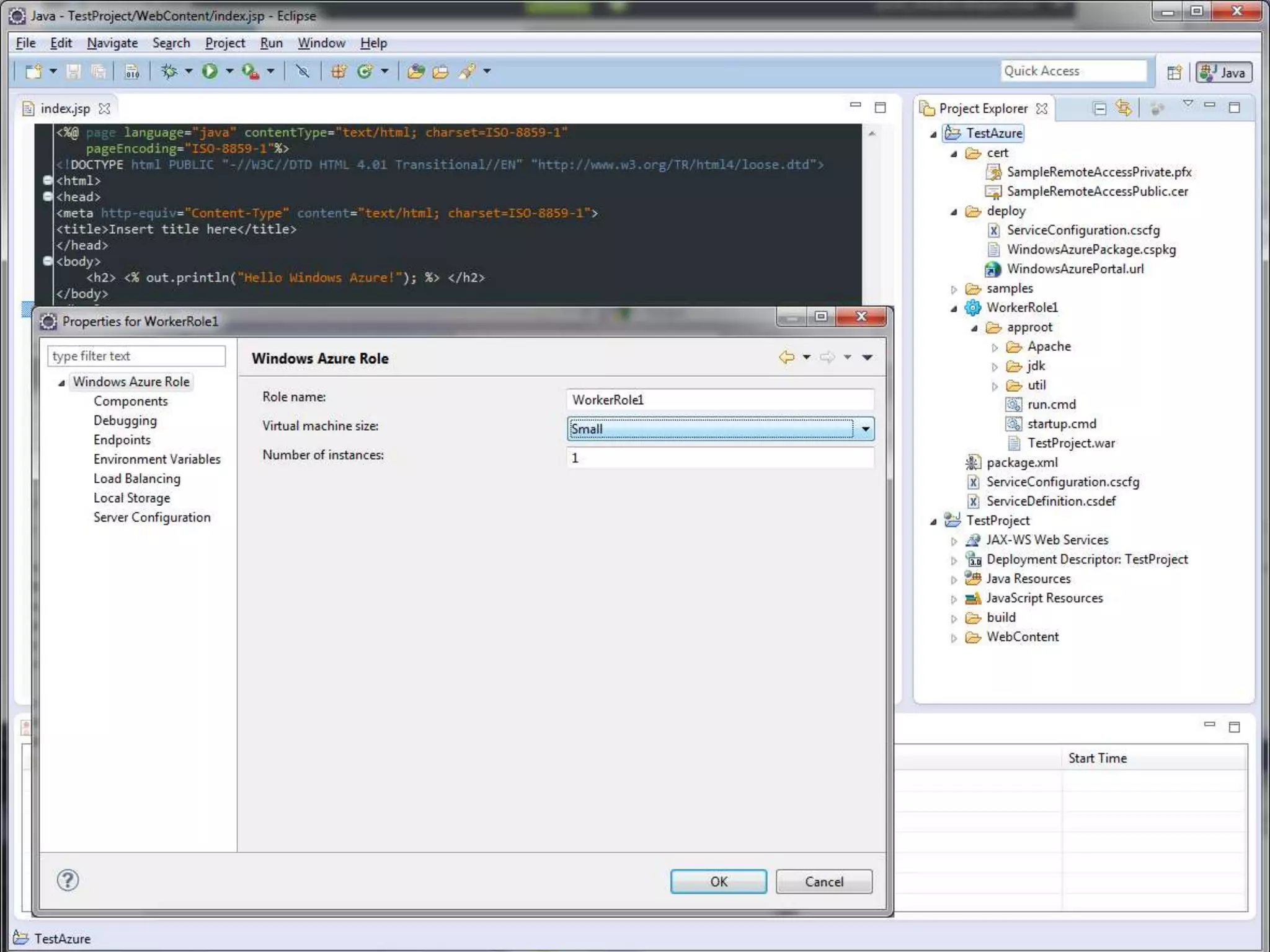The height and width of the screenshot is (952, 1270).
Task: Click the green Run button icon
Action: coord(210,71)
